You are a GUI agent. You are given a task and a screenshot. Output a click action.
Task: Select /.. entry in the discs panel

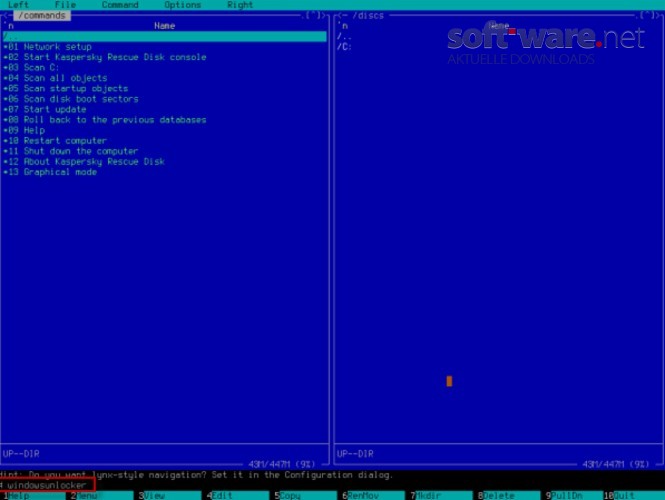[x=344, y=36]
